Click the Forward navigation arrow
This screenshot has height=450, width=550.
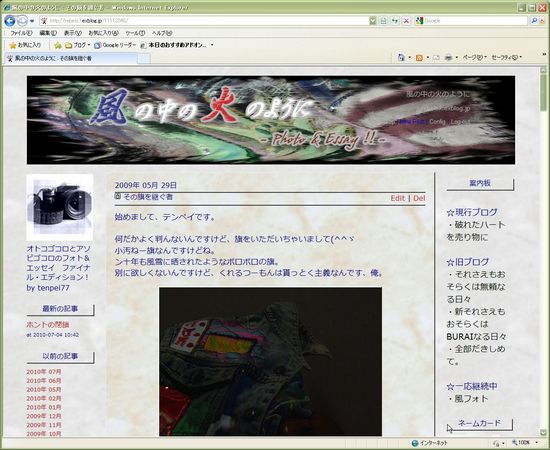tap(22, 21)
